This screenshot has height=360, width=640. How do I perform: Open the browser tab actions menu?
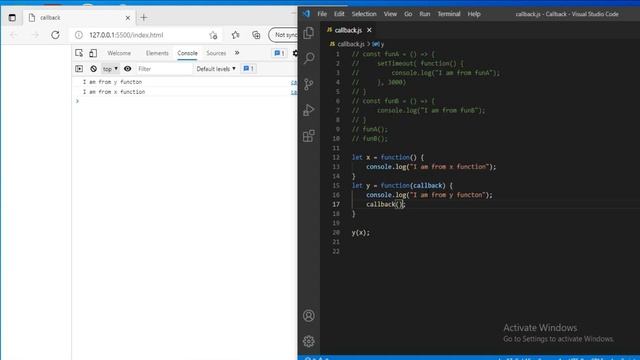click(12, 18)
